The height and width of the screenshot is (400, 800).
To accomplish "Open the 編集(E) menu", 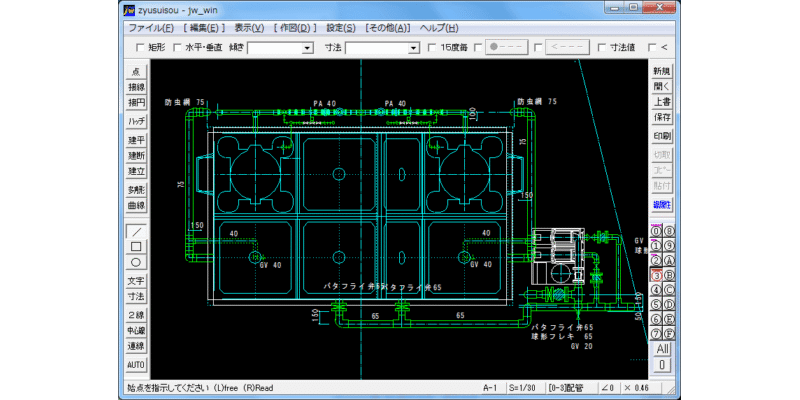I will (x=204, y=28).
